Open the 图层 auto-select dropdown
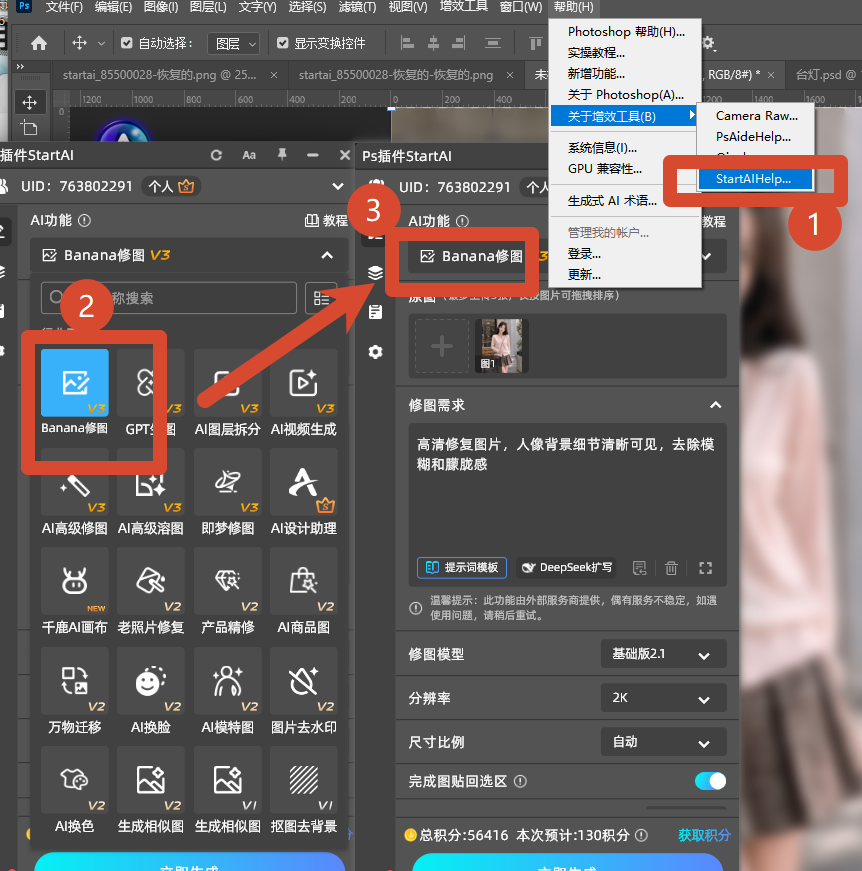The width and height of the screenshot is (862, 871). coord(233,43)
